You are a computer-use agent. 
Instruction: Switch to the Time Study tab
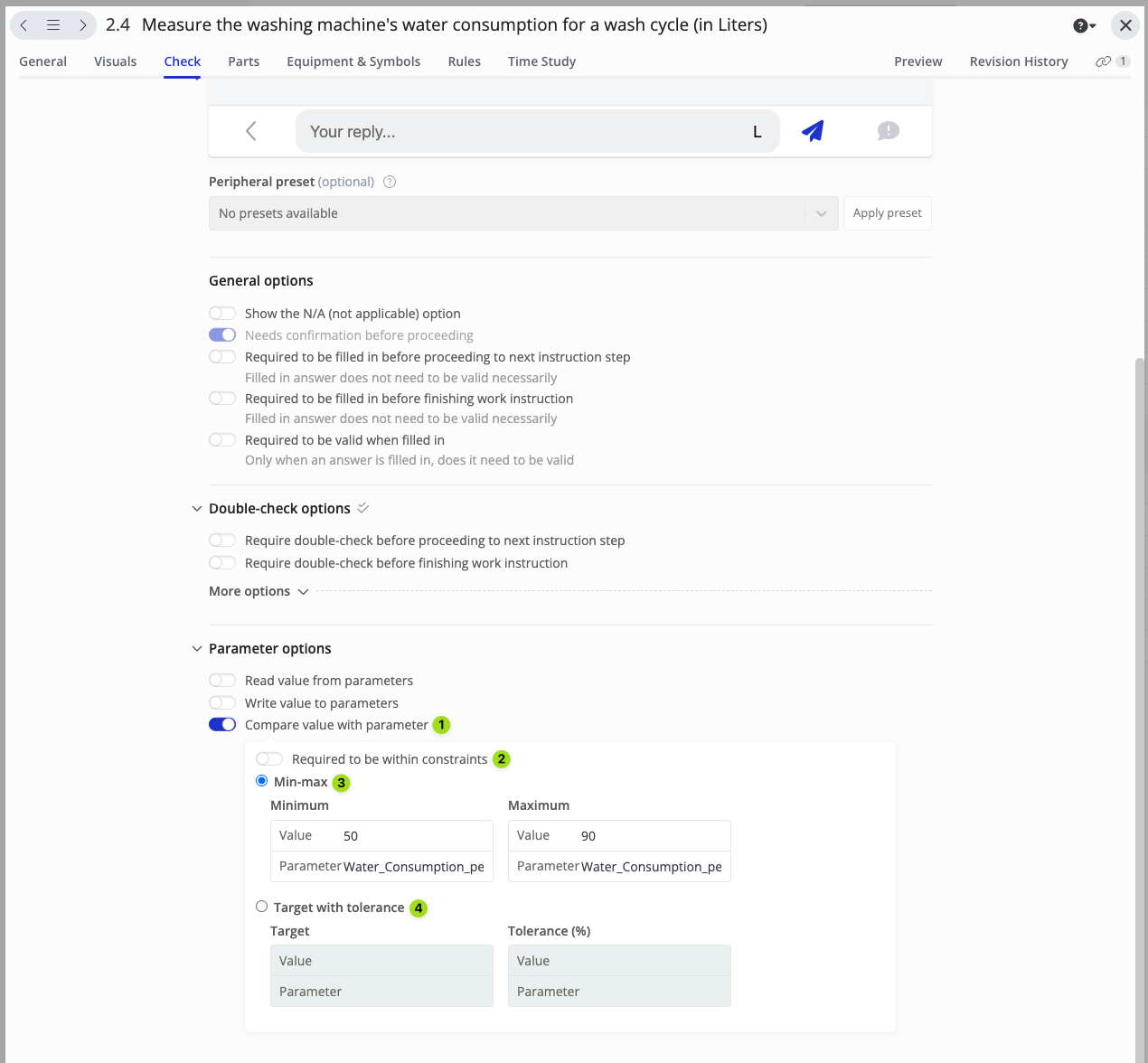pos(541,61)
